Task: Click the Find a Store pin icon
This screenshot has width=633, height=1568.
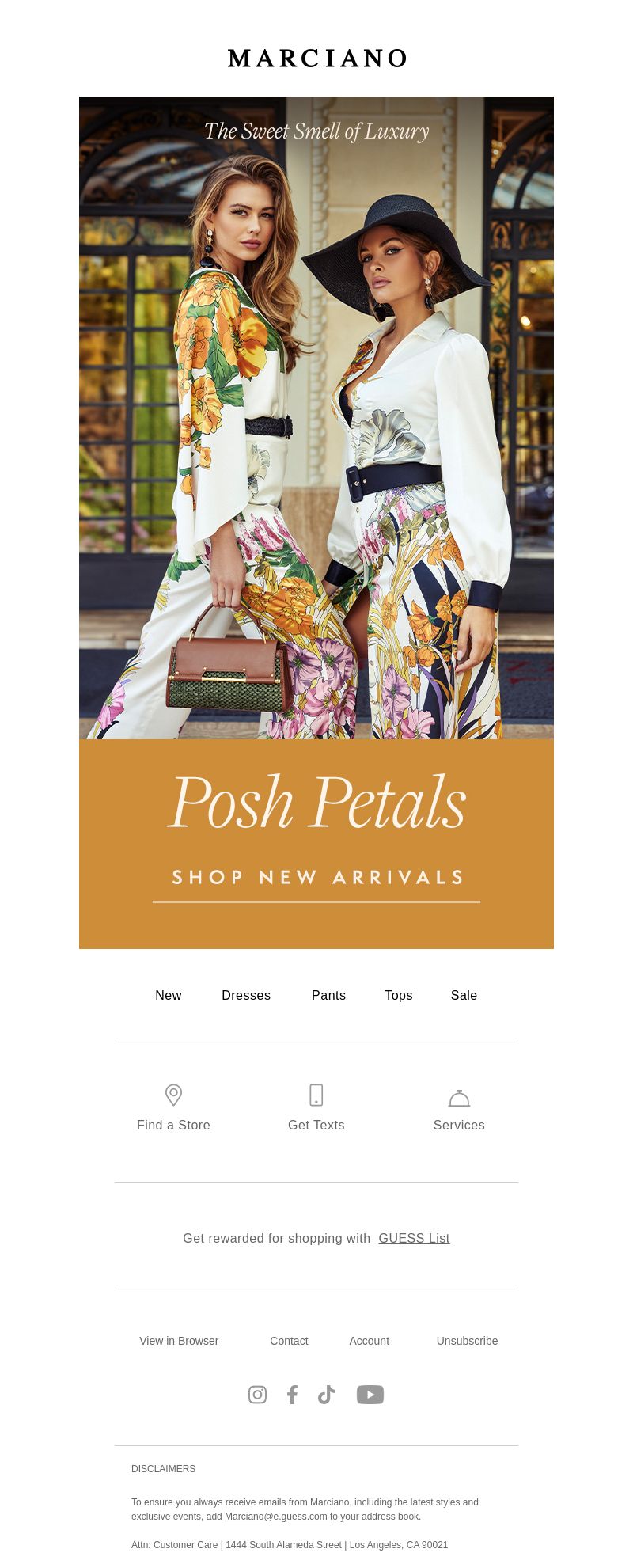Action: [173, 1095]
